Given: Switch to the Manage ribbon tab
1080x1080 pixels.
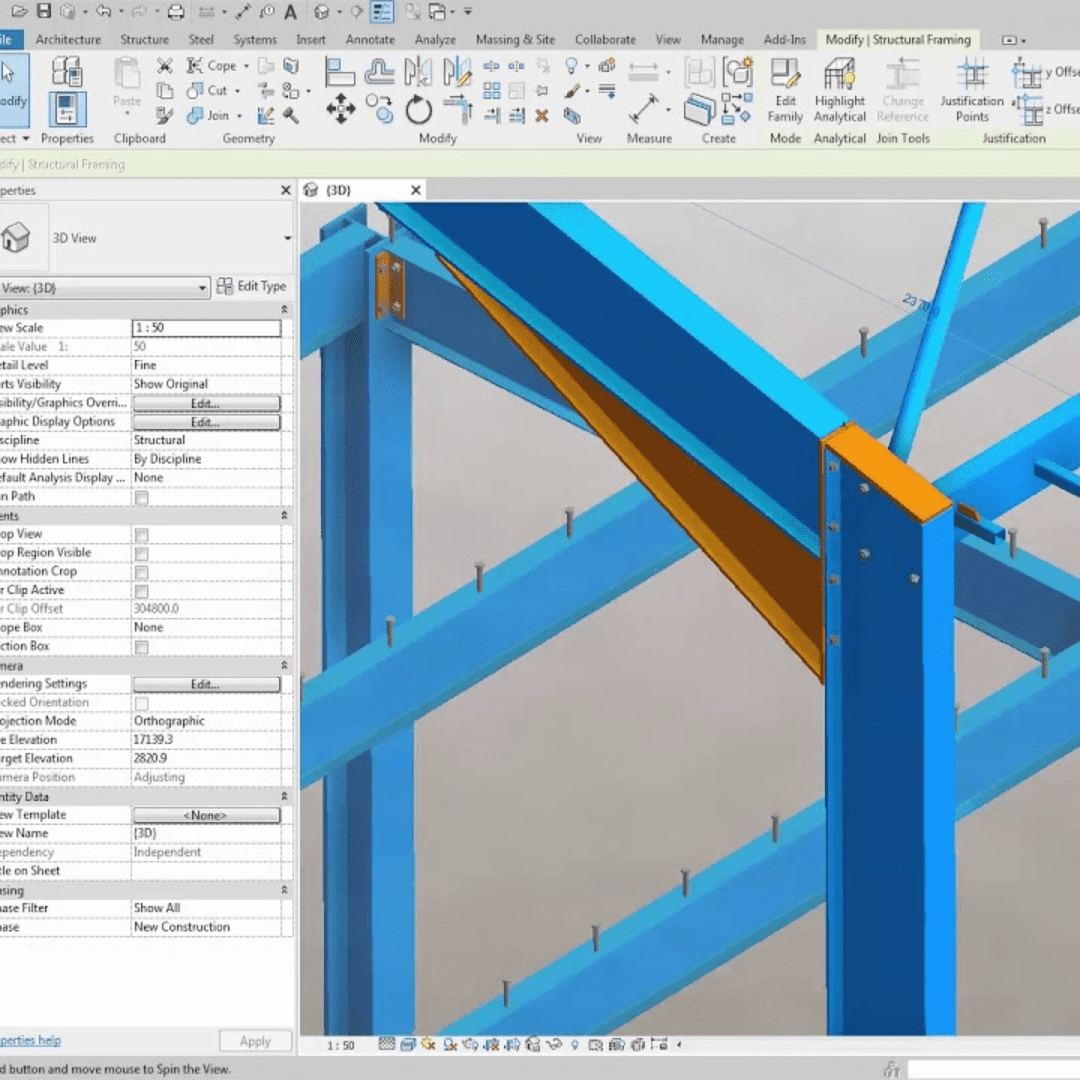Looking at the screenshot, I should (x=723, y=40).
